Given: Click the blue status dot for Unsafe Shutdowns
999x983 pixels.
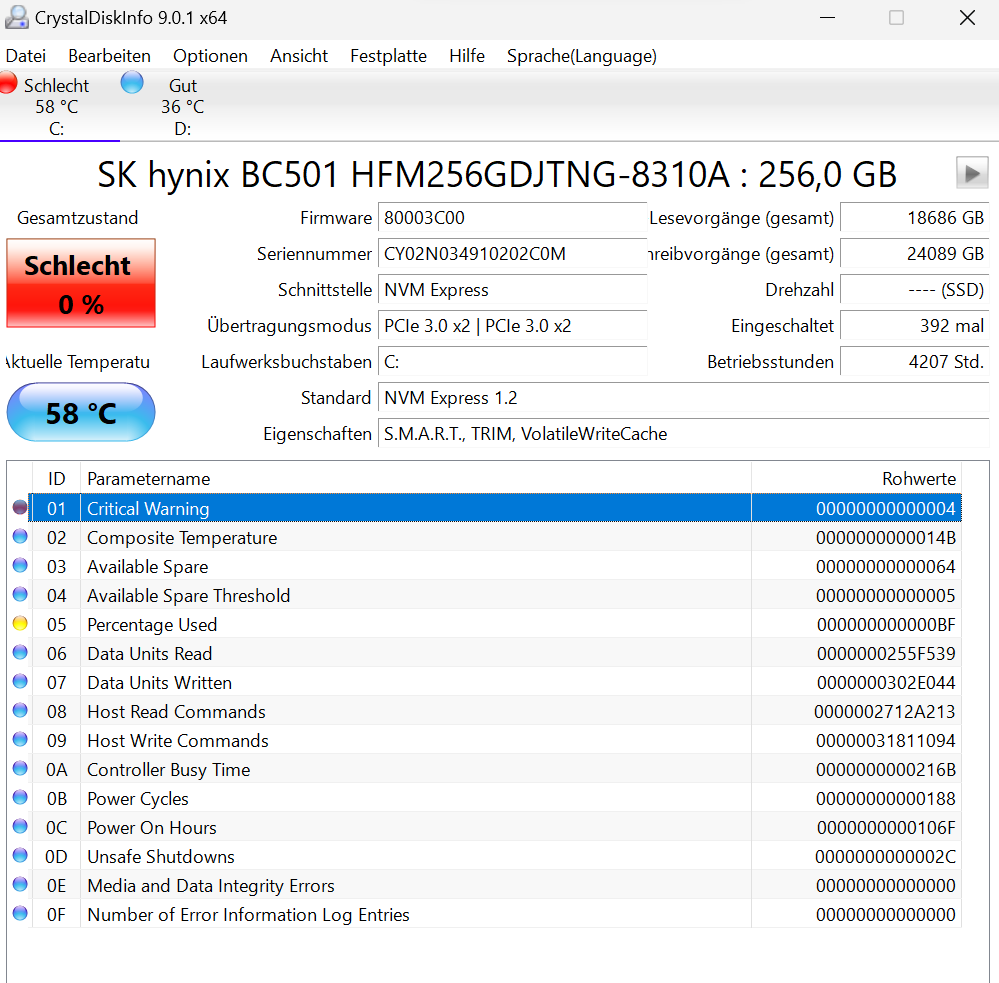Looking at the screenshot, I should (20, 855).
